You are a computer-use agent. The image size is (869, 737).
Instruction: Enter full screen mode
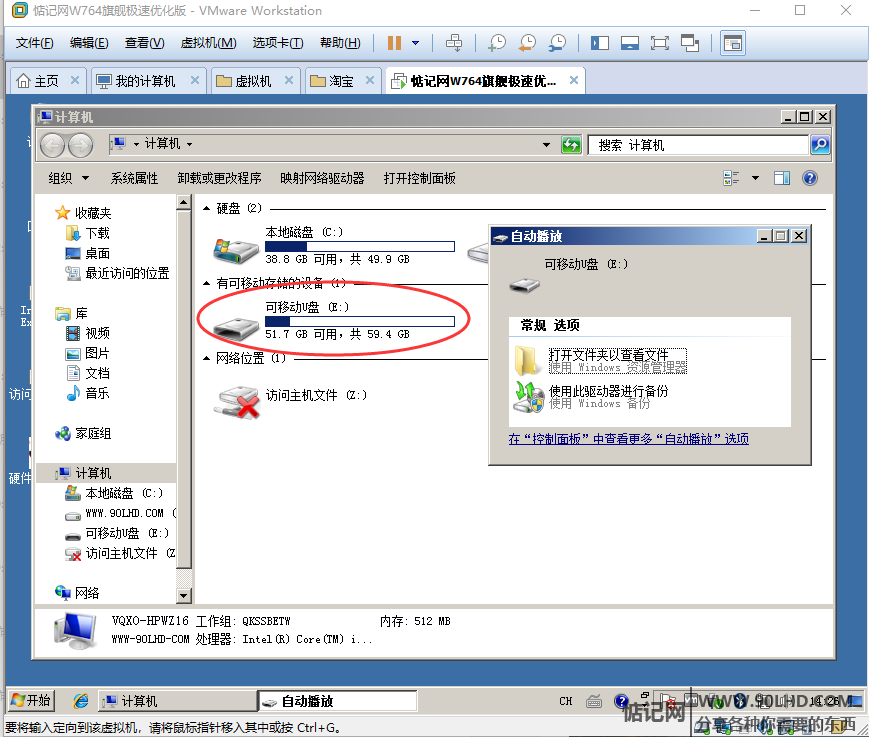pyautogui.click(x=660, y=43)
